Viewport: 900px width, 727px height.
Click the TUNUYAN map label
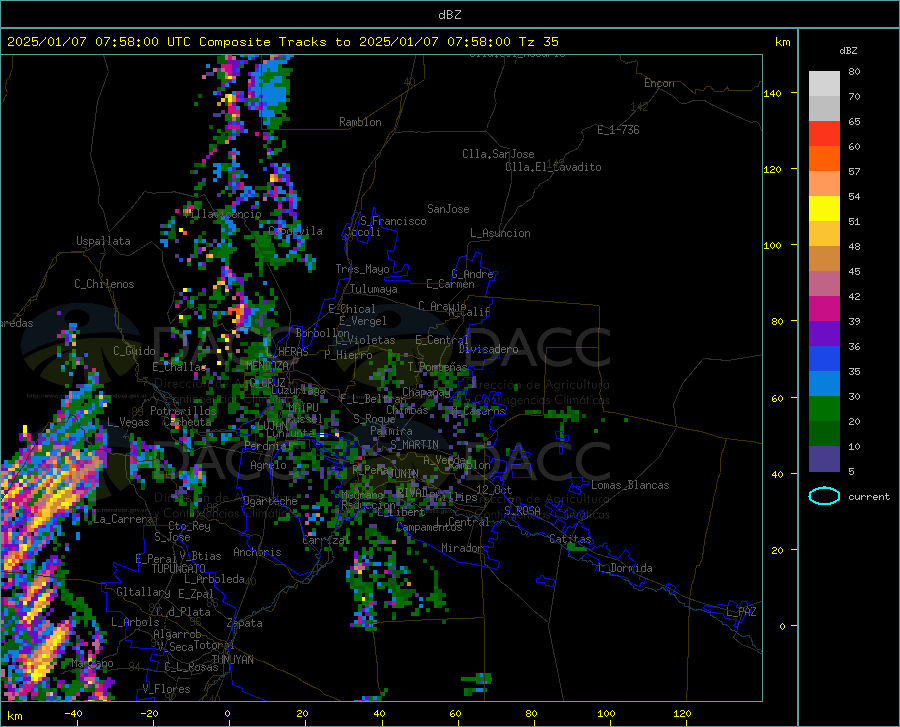[x=232, y=660]
